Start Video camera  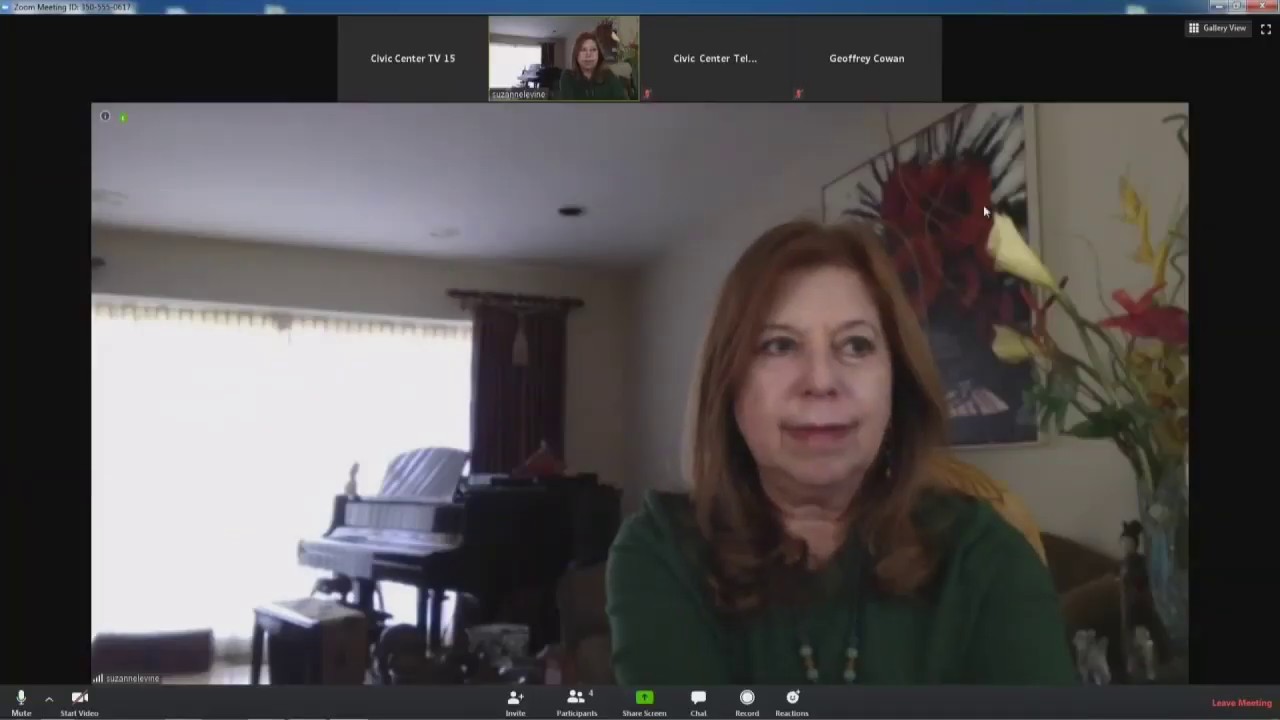tap(79, 701)
